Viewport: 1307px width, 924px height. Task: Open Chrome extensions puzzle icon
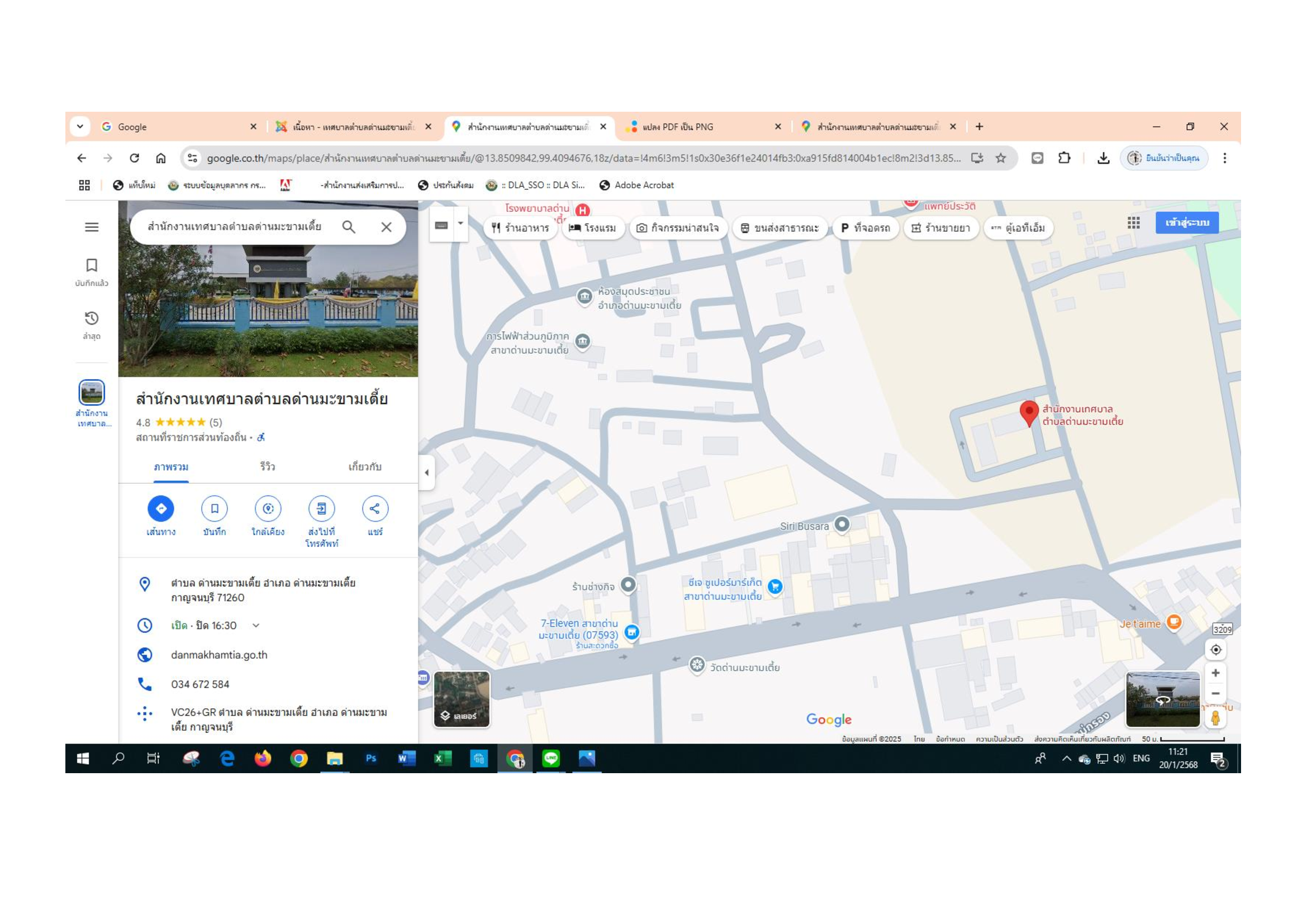[x=1064, y=158]
